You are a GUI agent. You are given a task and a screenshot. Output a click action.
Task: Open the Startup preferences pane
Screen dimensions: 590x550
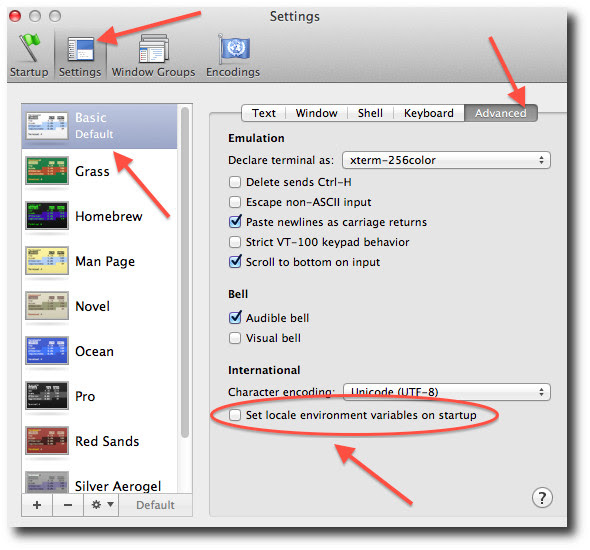[29, 55]
